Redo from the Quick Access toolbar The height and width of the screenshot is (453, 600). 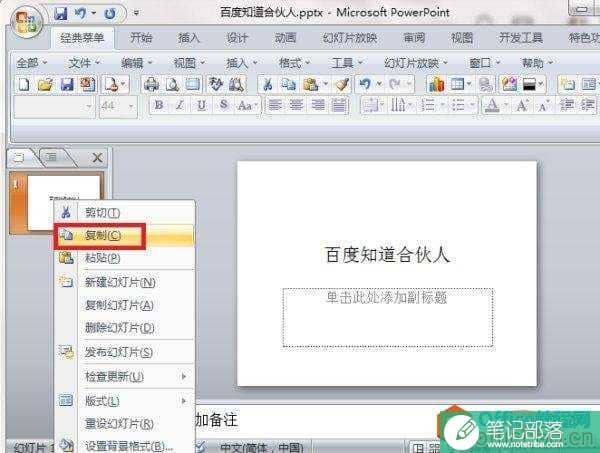110,14
